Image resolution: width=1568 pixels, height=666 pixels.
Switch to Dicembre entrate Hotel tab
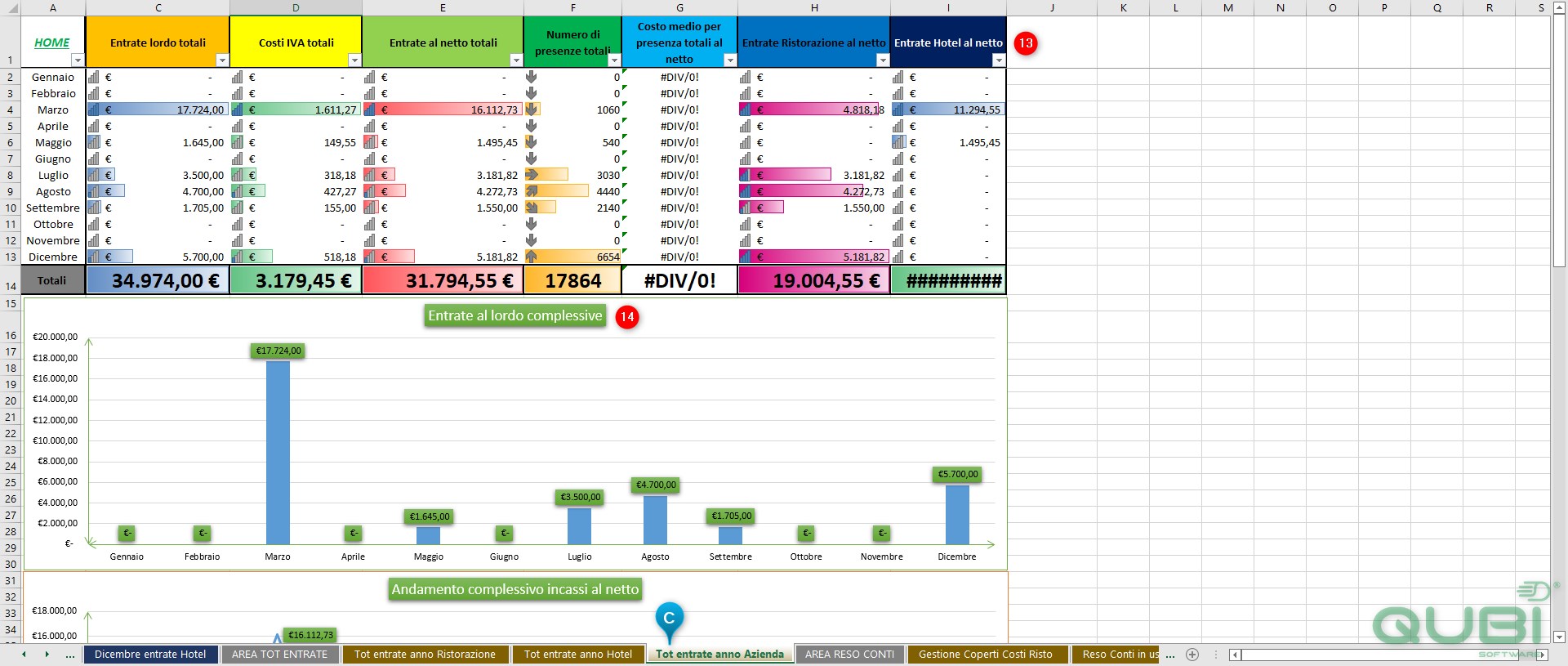[150, 655]
